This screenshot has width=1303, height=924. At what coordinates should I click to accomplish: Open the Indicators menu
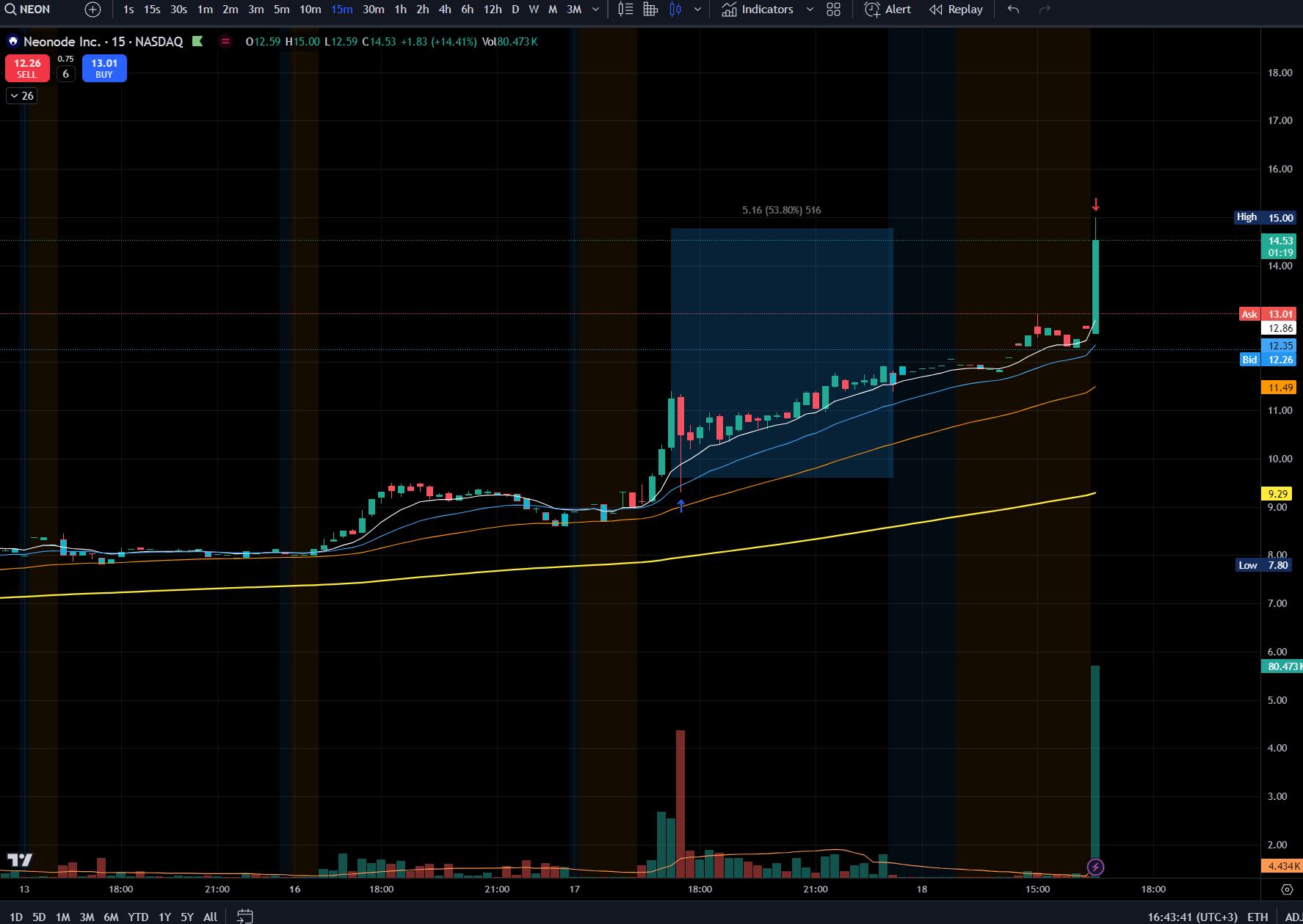click(758, 10)
